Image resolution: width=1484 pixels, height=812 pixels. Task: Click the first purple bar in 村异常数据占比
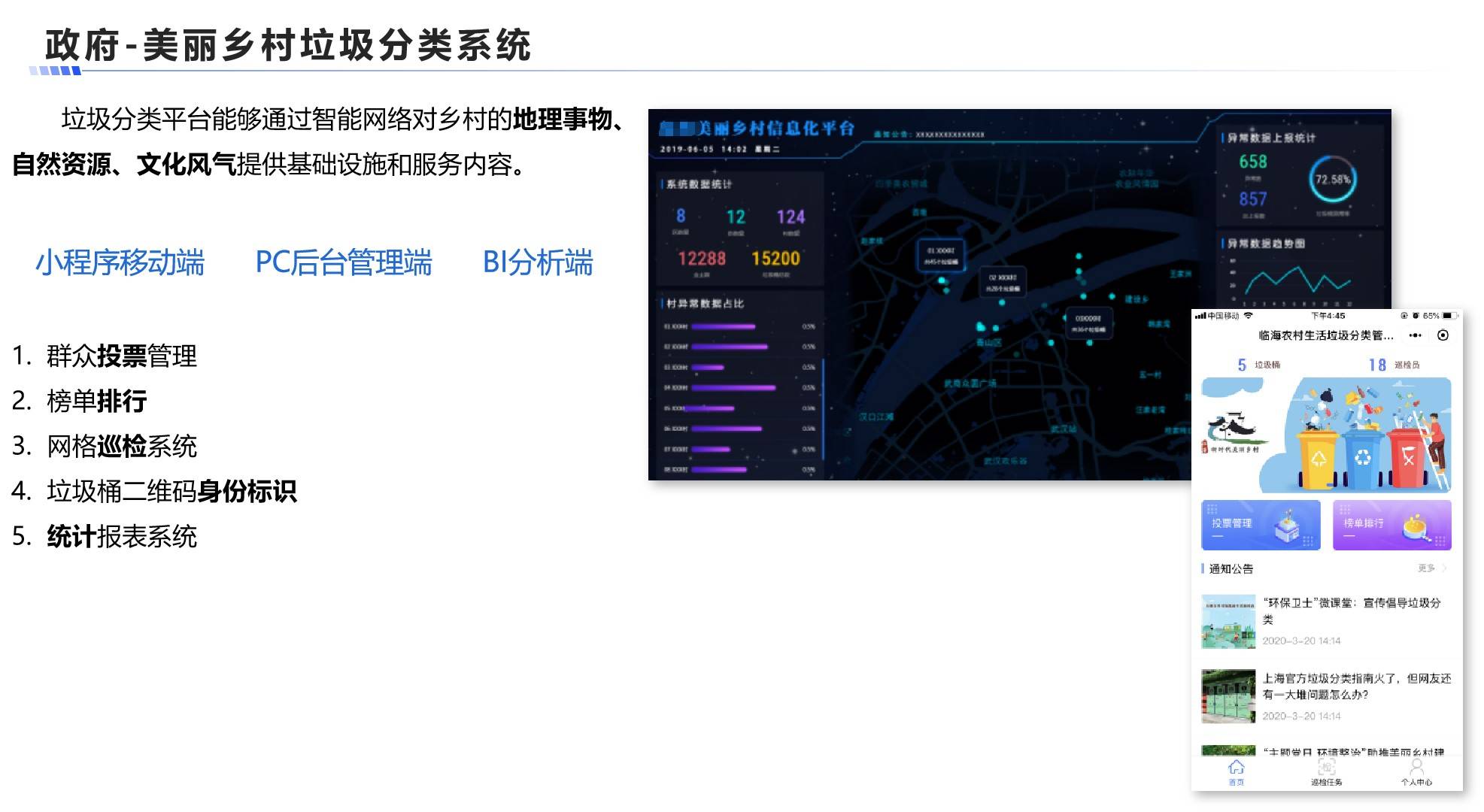click(723, 326)
